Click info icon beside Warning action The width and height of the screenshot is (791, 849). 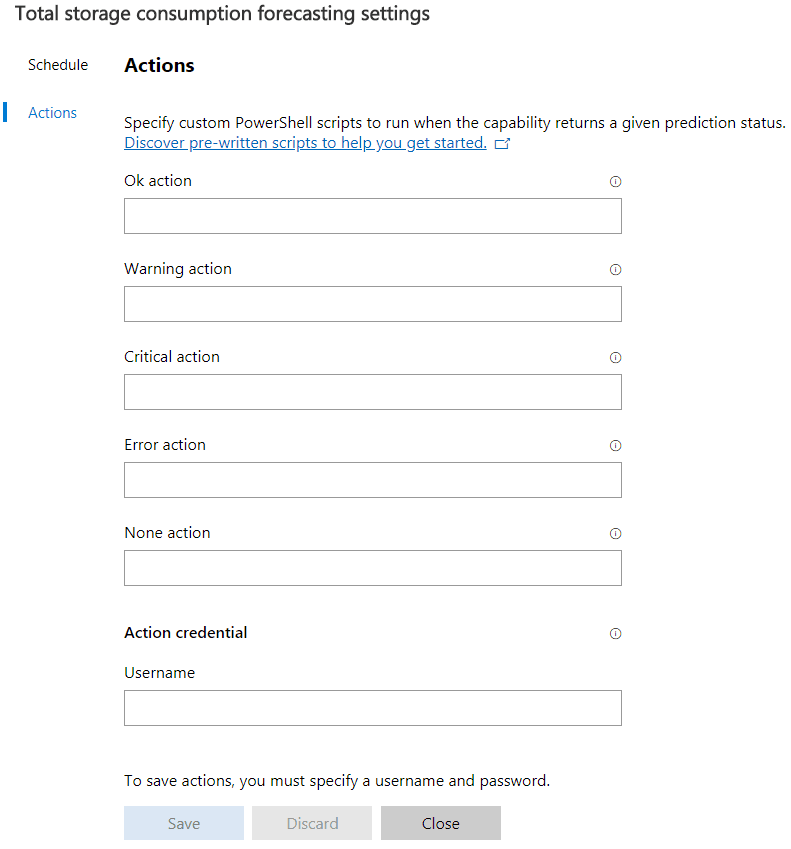click(x=615, y=270)
